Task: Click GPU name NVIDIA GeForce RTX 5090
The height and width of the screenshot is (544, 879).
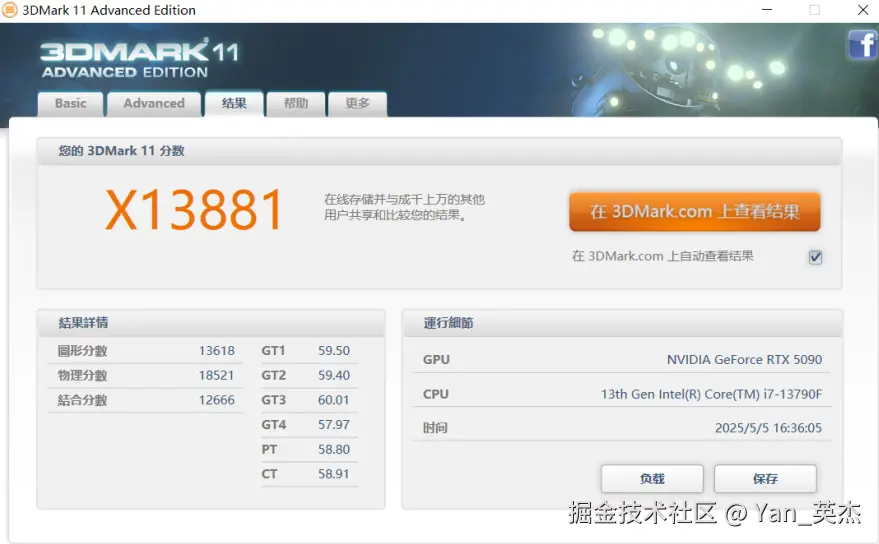Action: click(x=744, y=359)
